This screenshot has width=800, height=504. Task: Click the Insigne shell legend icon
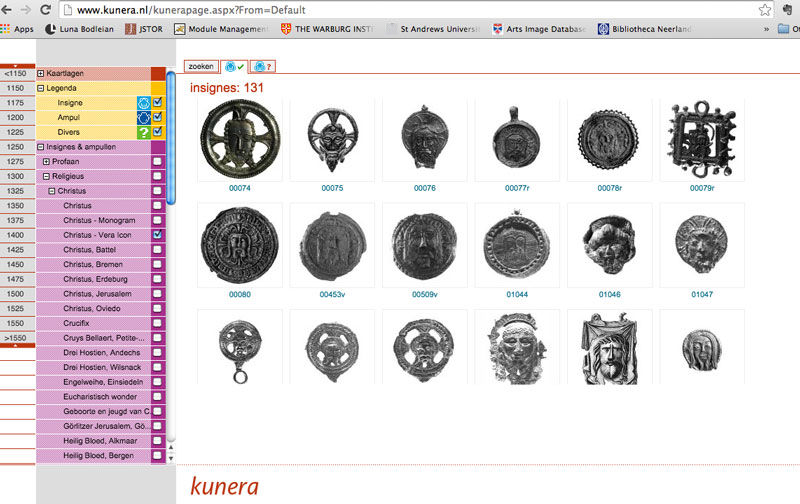coord(143,103)
